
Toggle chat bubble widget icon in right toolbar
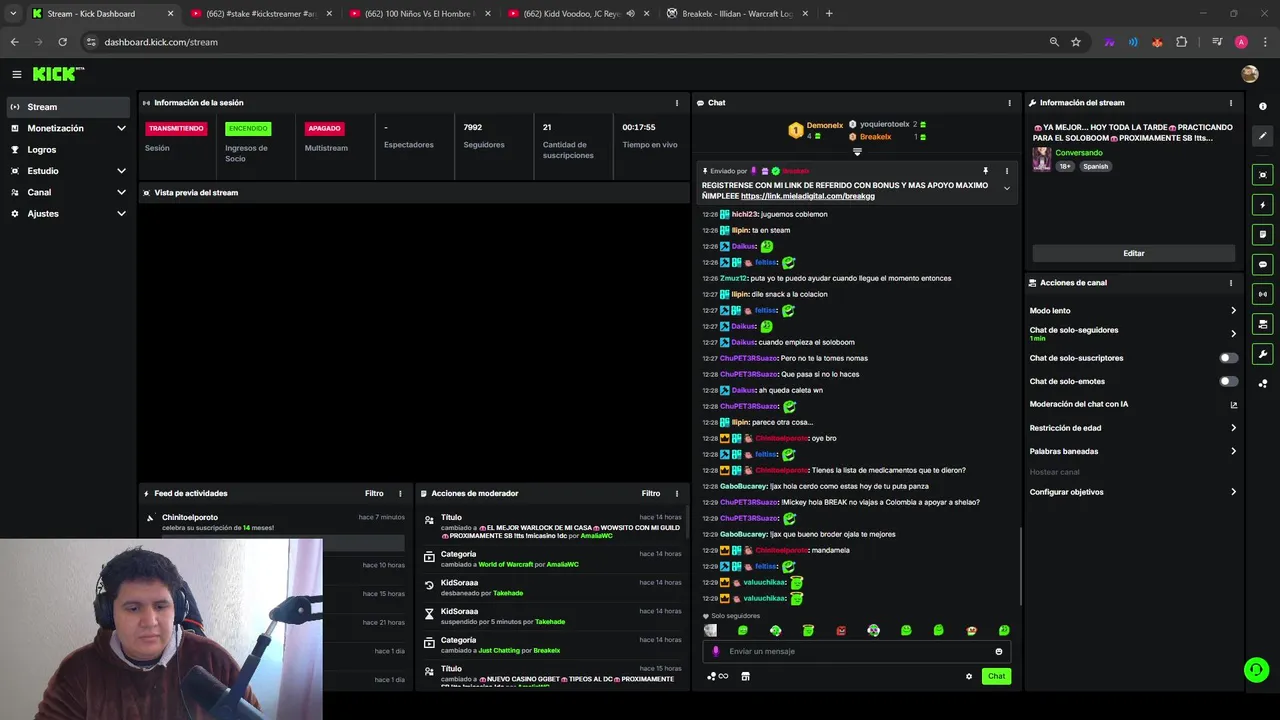tap(1262, 265)
